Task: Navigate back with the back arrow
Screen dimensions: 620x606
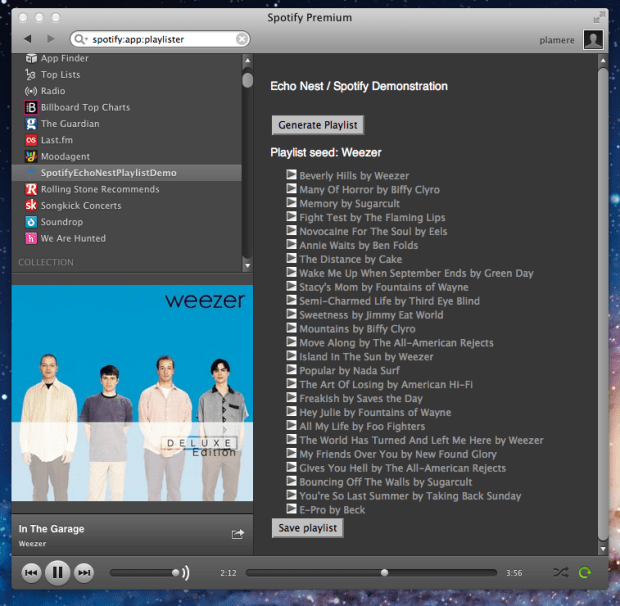Action: pyautogui.click(x=27, y=39)
